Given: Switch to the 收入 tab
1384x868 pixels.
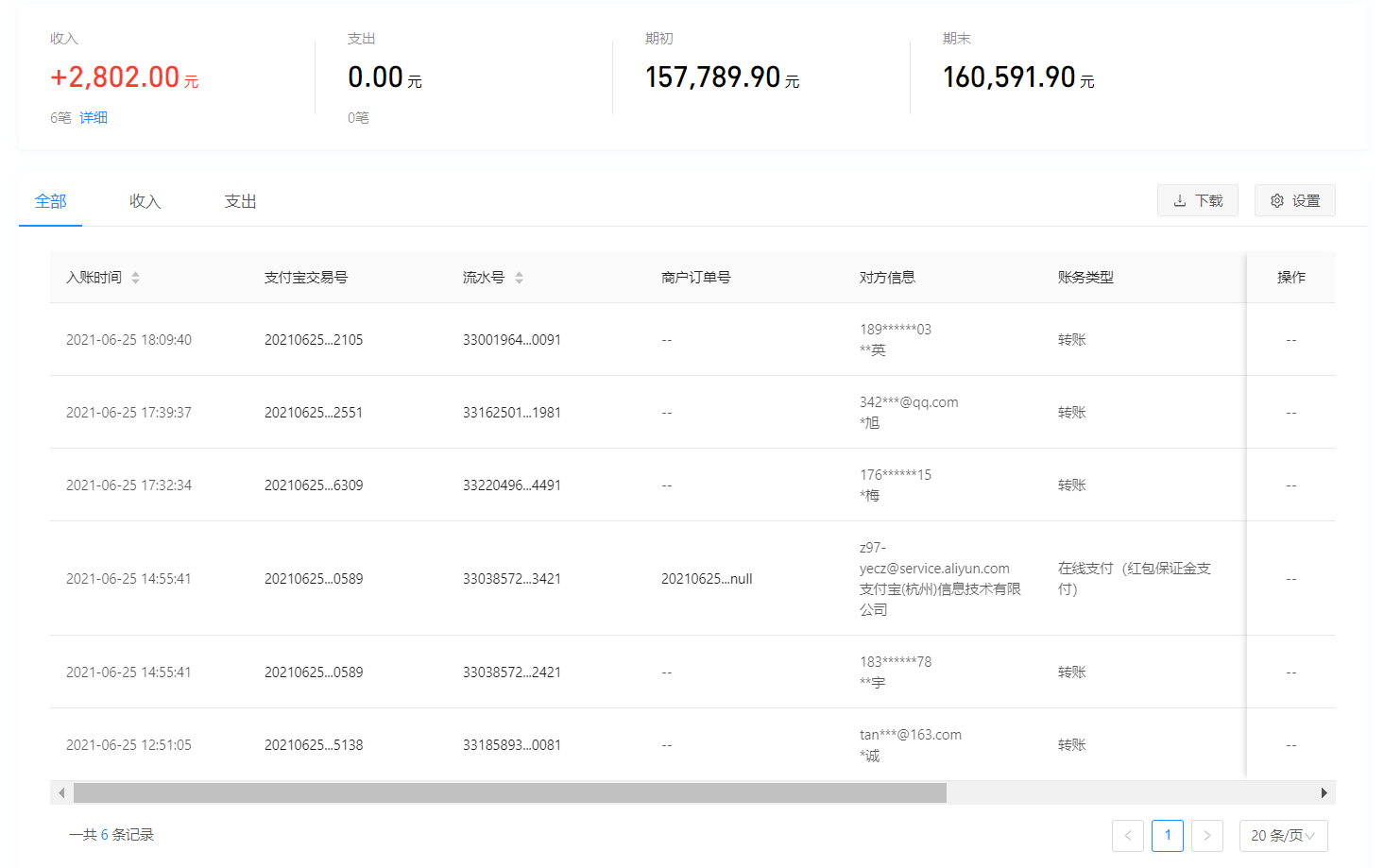Looking at the screenshot, I should tap(145, 200).
